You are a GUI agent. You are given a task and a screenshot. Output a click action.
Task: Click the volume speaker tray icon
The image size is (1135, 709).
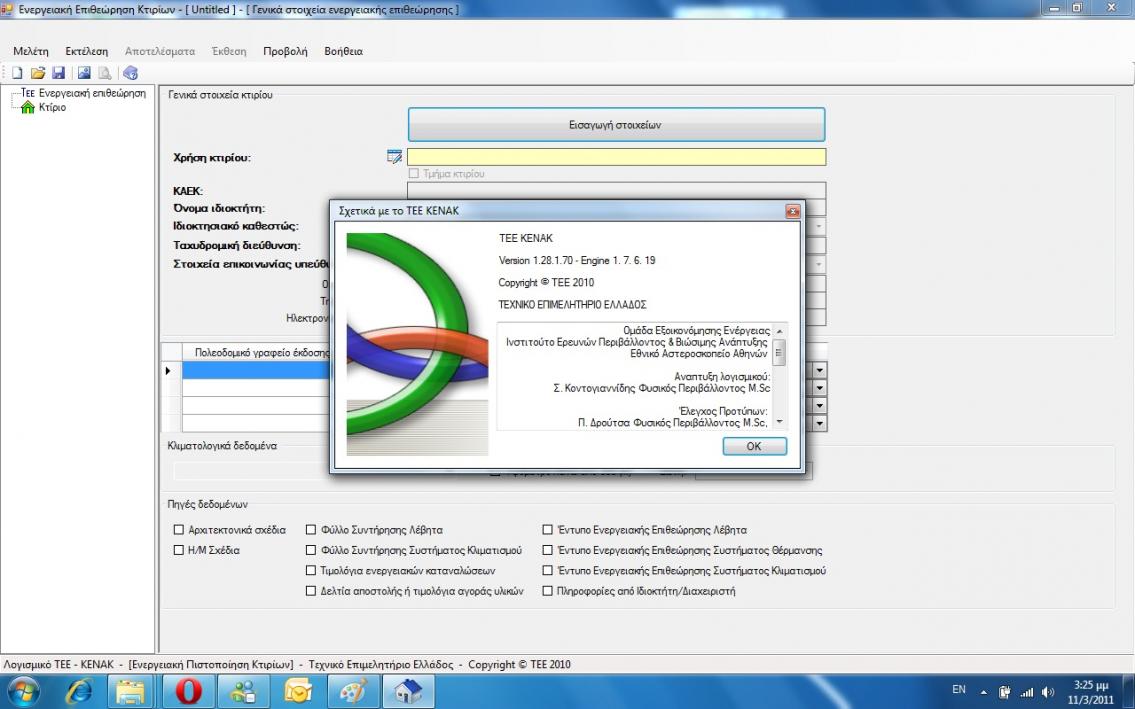(x=1047, y=692)
